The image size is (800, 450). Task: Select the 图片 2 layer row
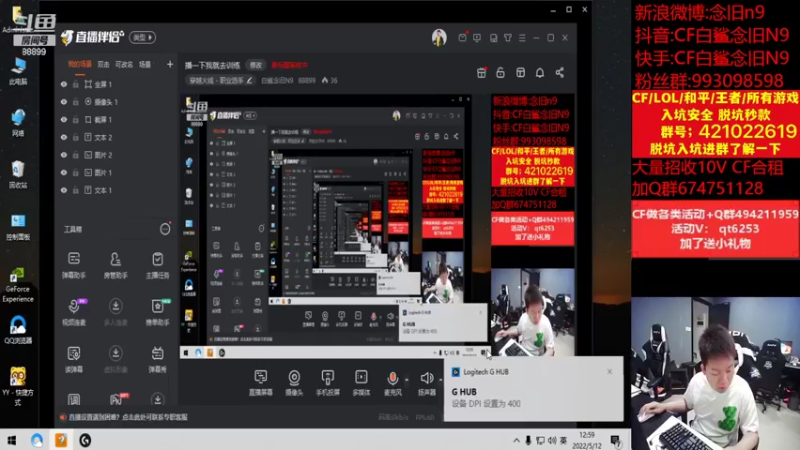[116, 155]
